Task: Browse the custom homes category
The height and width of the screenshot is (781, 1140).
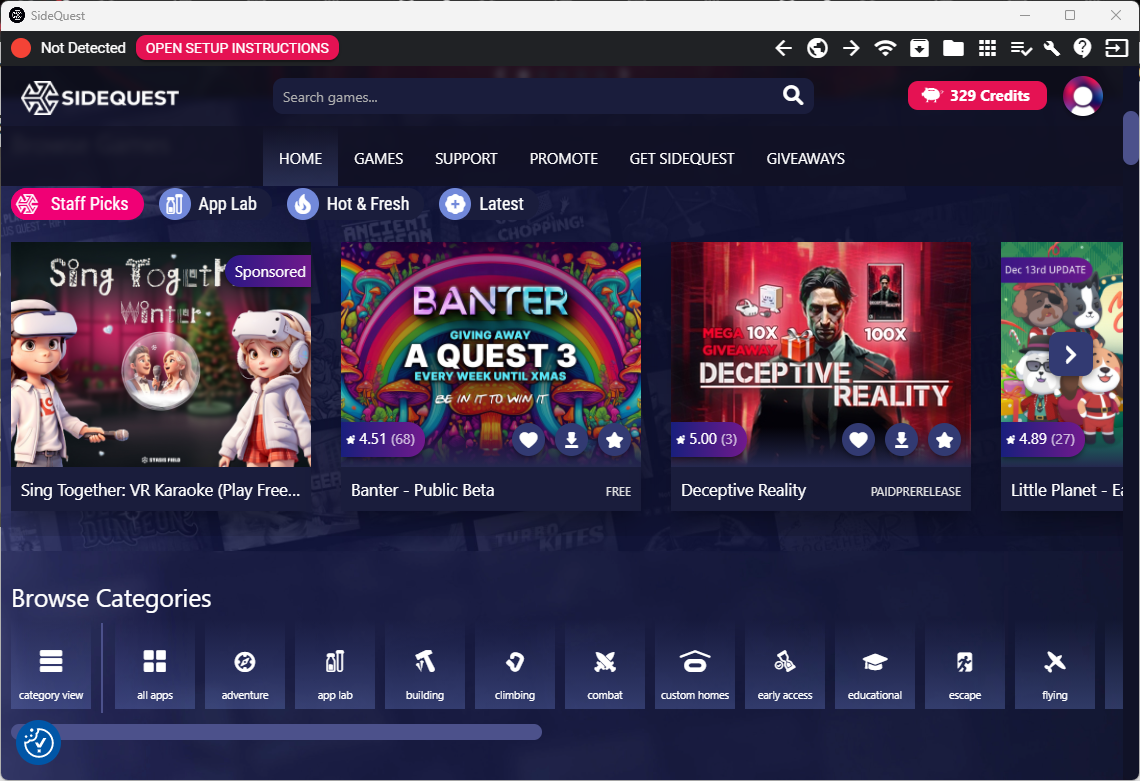Action: (x=695, y=668)
